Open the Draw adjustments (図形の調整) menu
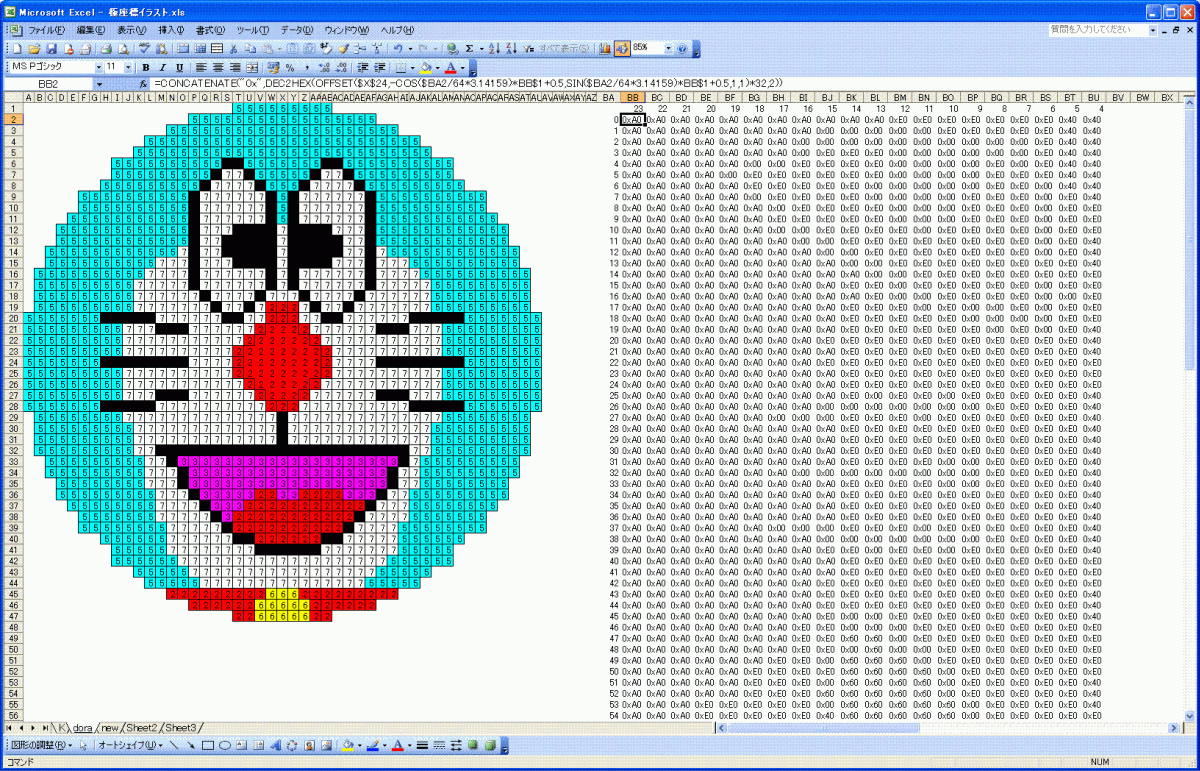Screen dimensions: 1200x771 (x=41, y=745)
